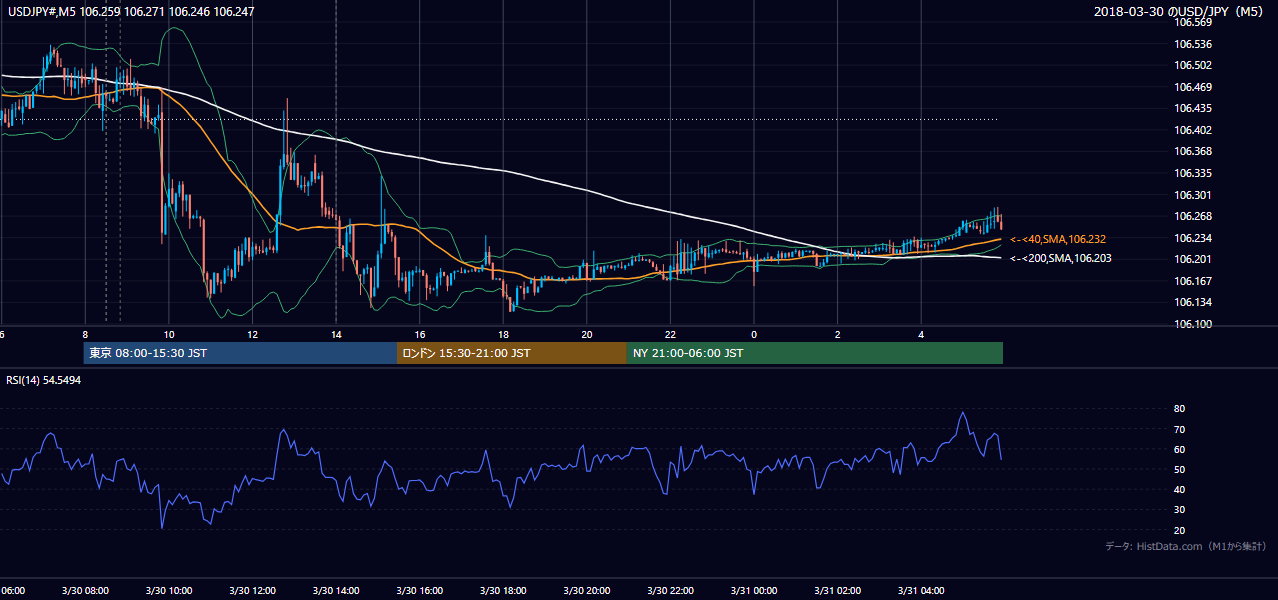The image size is (1278, 600).
Task: Click the USDJPY#,M5 chart title text
Action: point(131,12)
